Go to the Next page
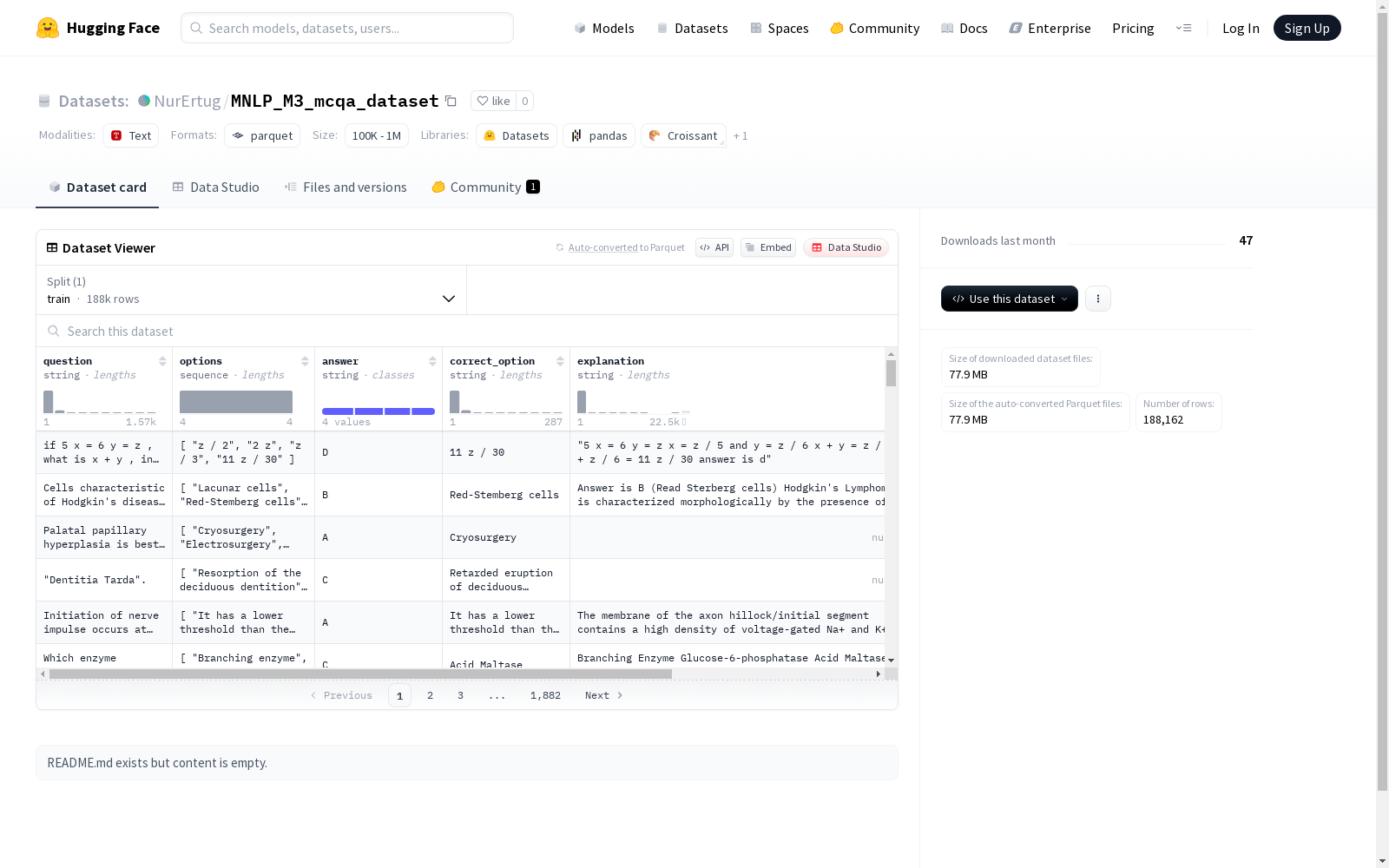This screenshot has width=1389, height=868. pos(603,695)
